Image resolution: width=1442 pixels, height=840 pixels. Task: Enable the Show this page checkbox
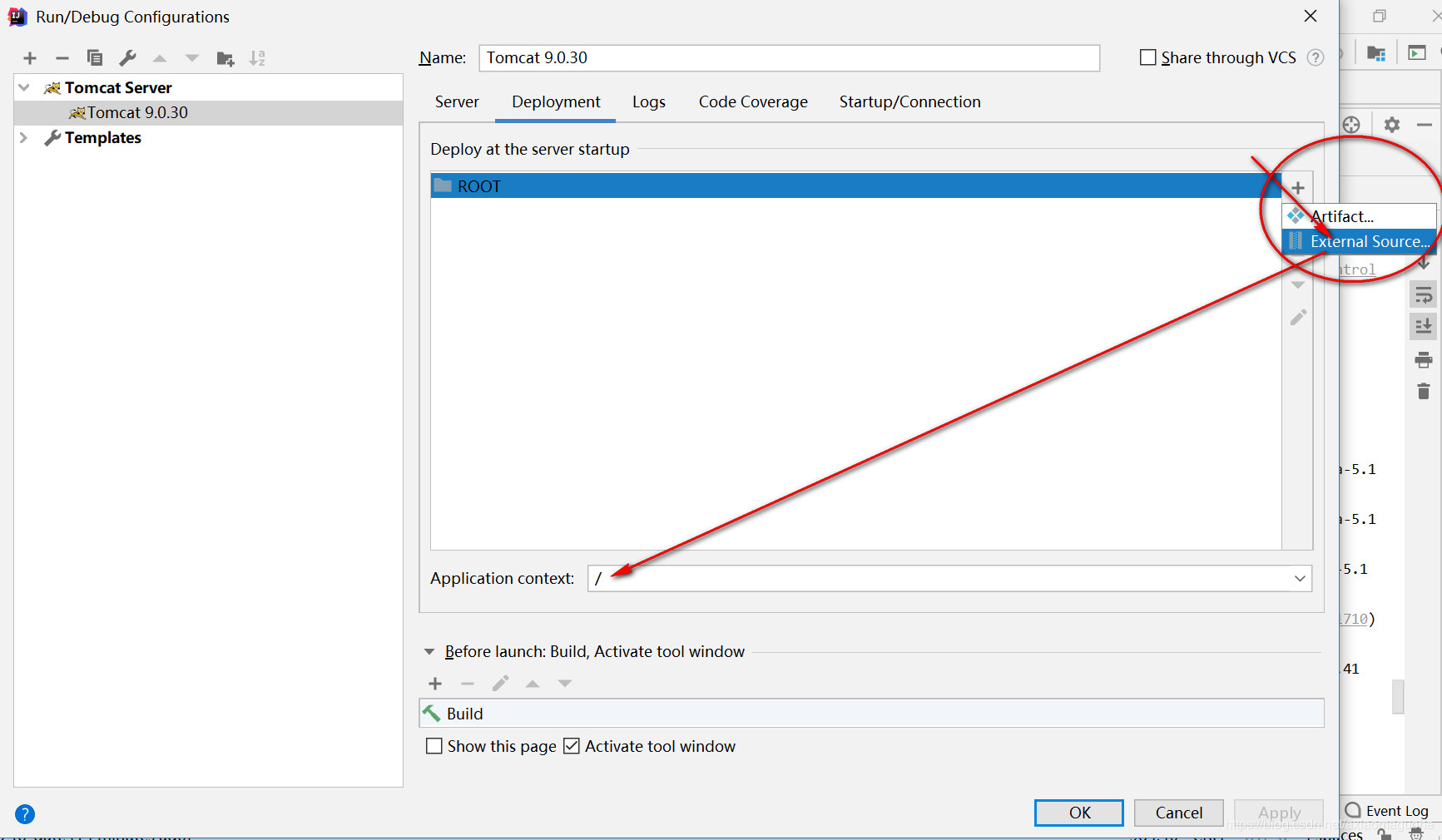pos(434,746)
